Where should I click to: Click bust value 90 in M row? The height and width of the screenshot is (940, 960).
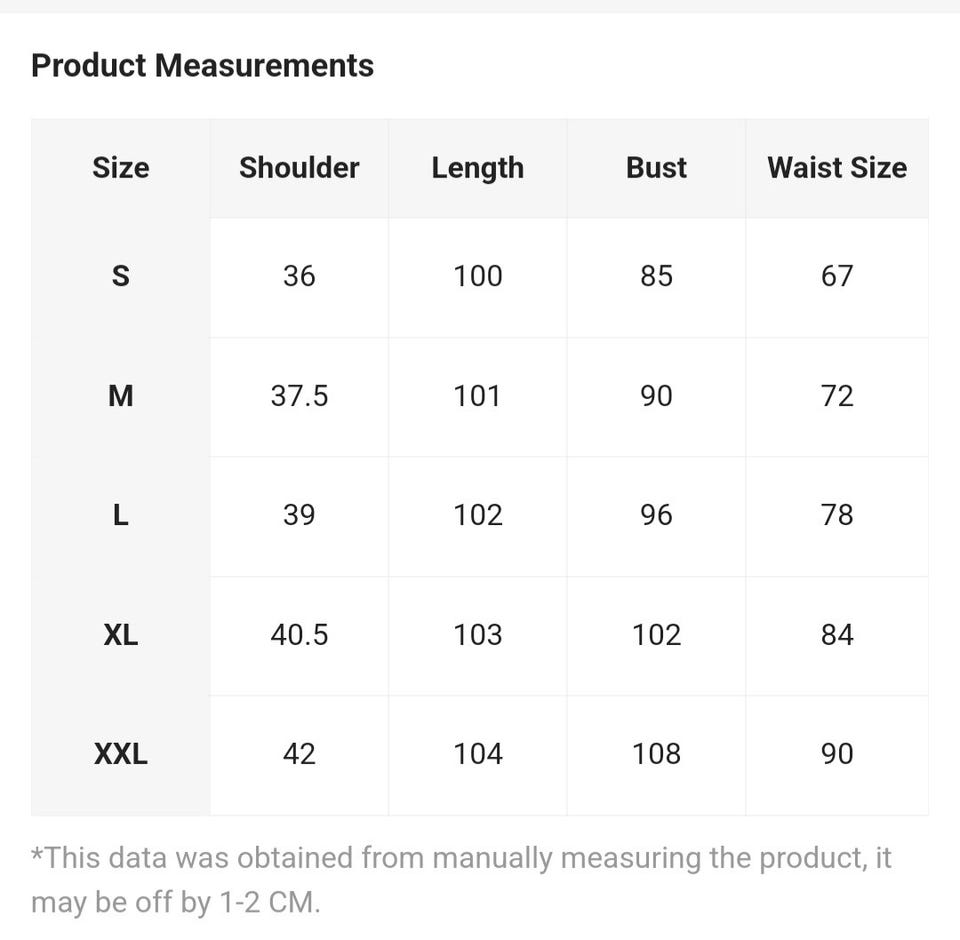click(656, 396)
